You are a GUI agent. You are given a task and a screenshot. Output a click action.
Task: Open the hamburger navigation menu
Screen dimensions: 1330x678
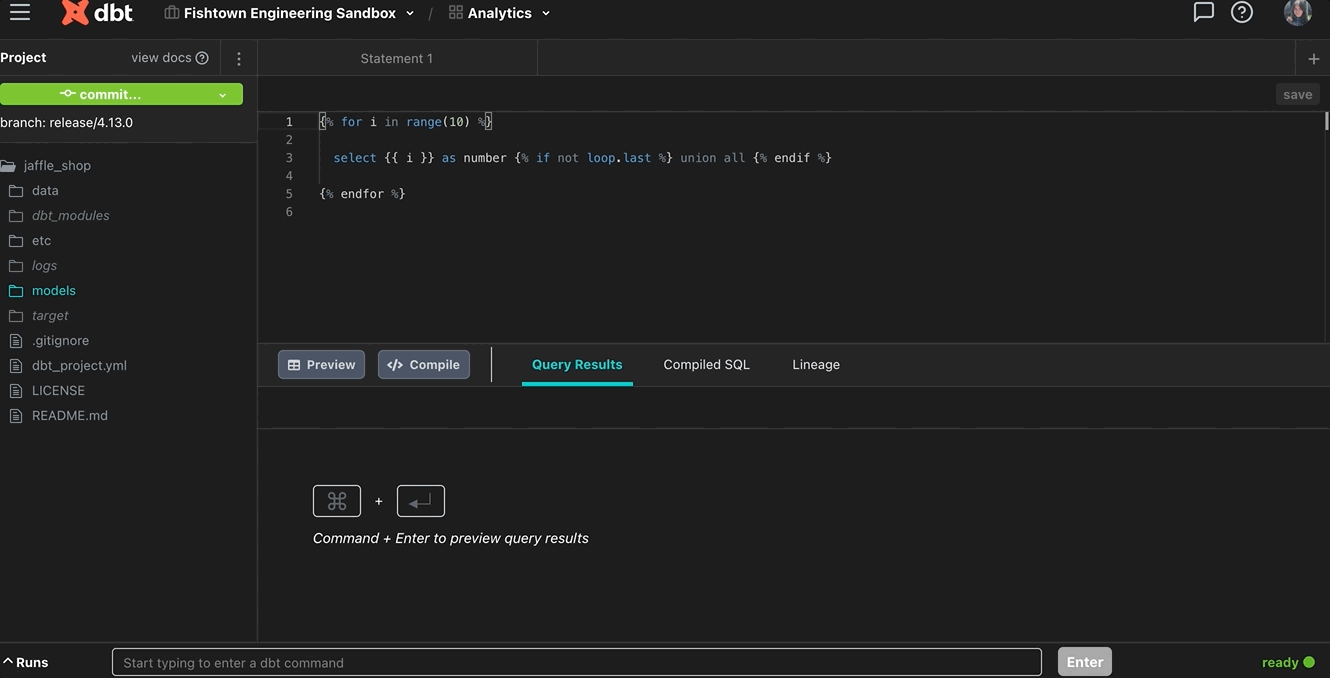(19, 12)
